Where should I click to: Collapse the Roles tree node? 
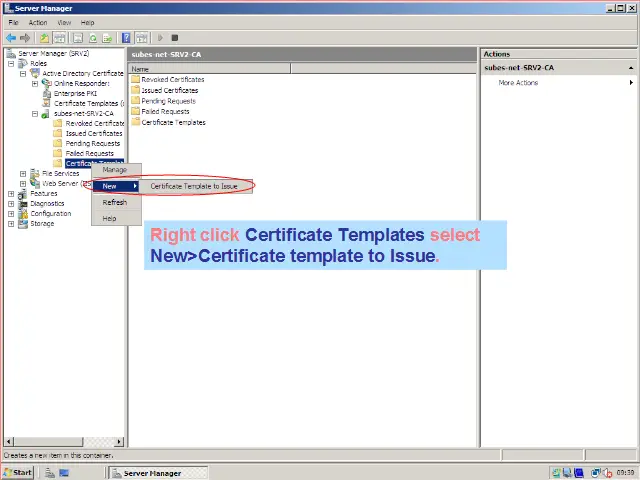[11, 63]
